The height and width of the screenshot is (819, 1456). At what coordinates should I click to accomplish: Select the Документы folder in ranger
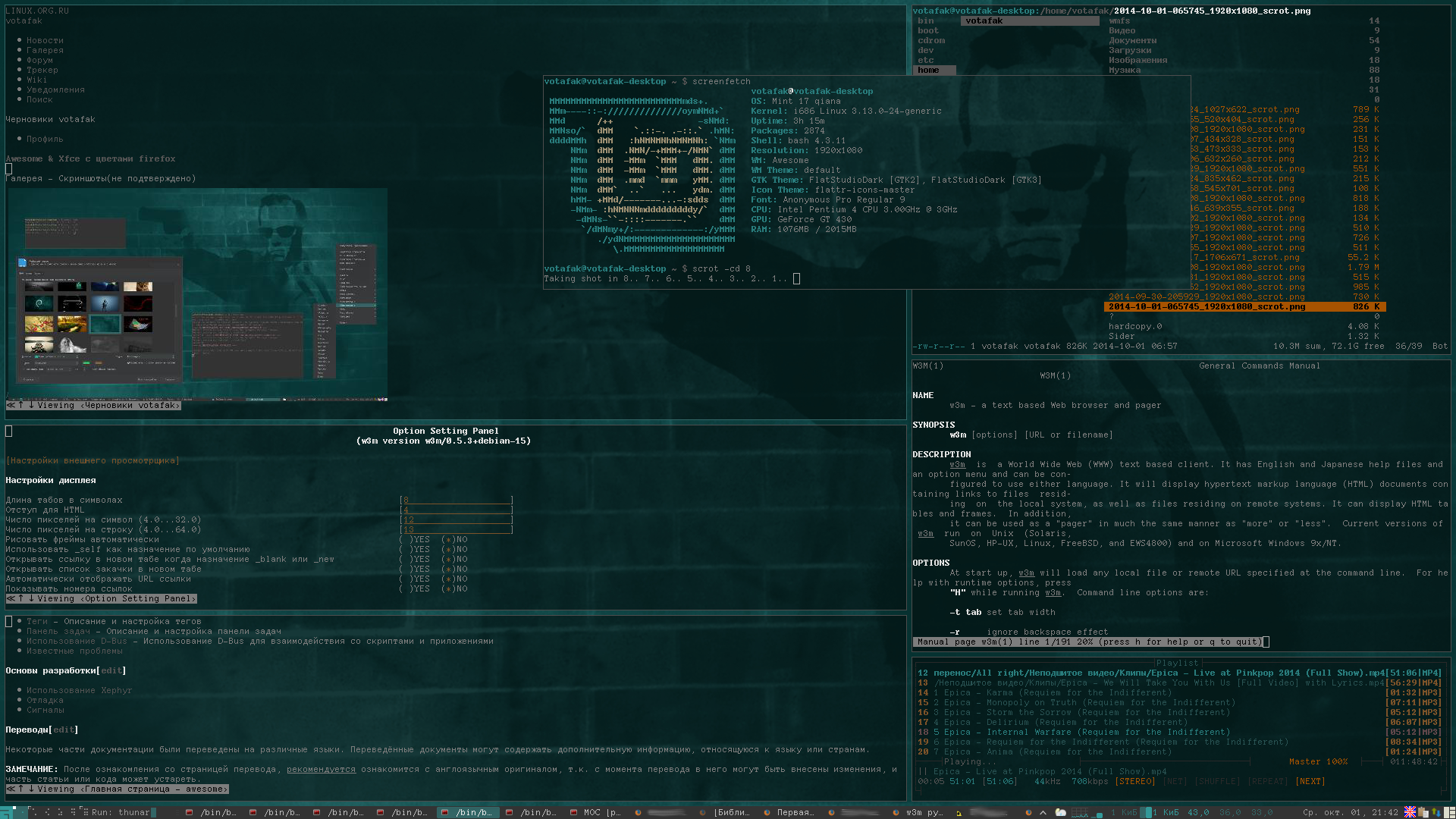(1133, 41)
